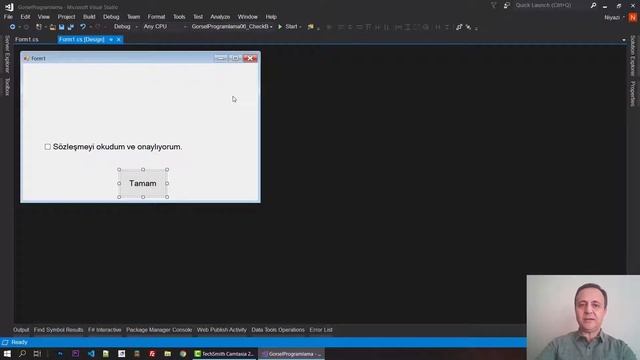Click the feedback icon near Quick Launch
Screen dimensions: 640x360
click(507, 5)
